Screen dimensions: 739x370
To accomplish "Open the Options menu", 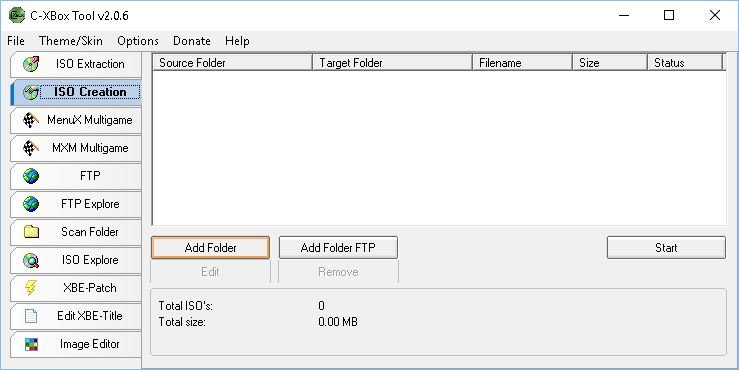I will tap(138, 41).
